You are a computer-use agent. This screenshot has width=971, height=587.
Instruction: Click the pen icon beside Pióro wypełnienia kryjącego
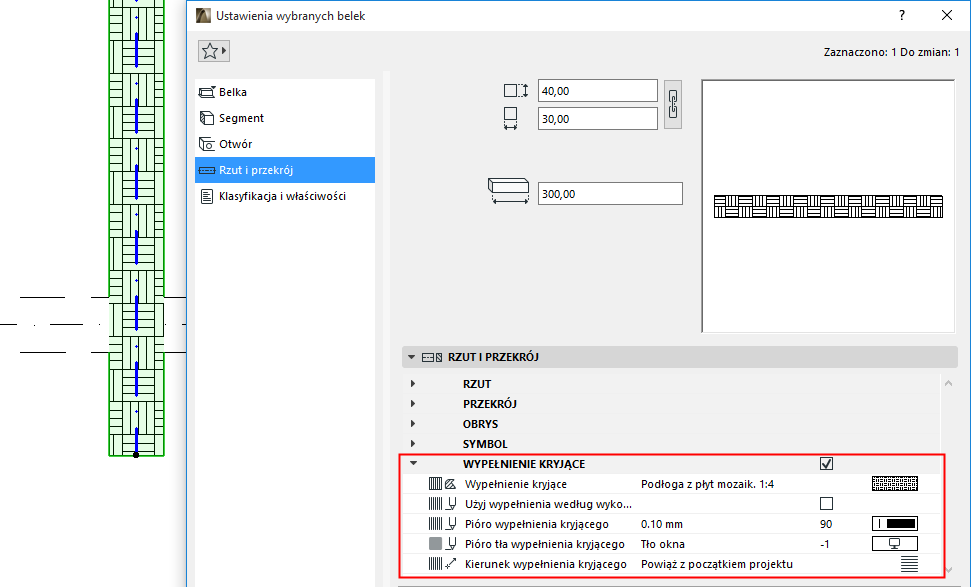tap(442, 524)
